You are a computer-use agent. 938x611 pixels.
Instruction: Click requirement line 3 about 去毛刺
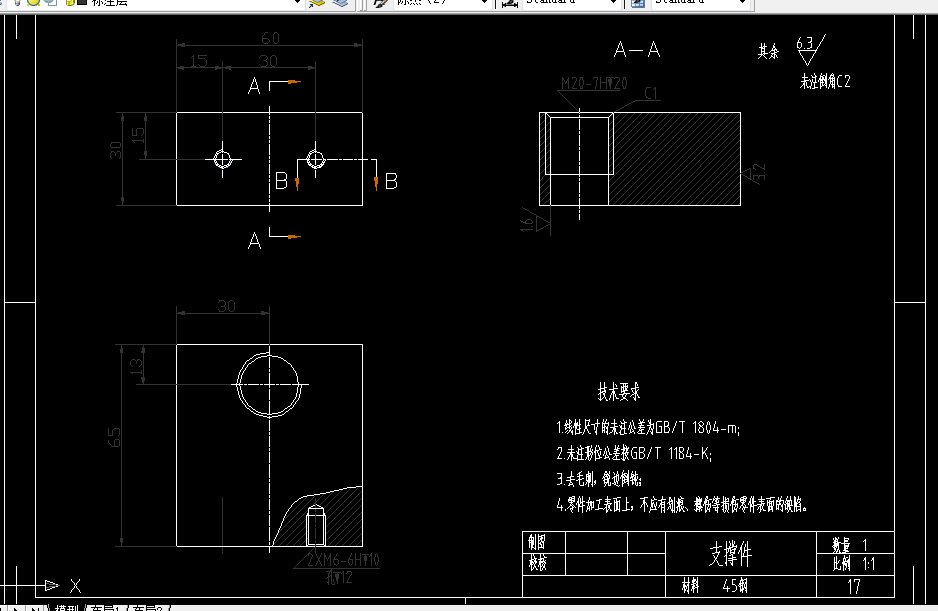tap(599, 479)
